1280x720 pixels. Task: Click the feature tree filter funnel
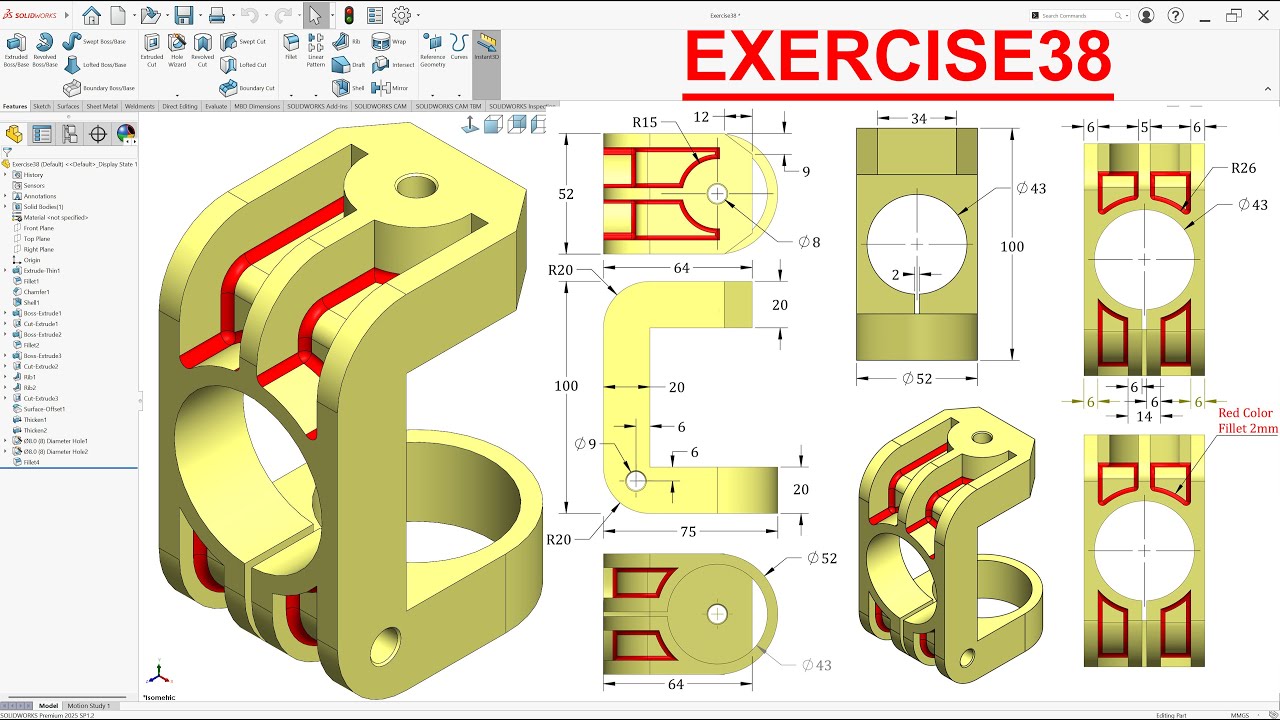point(7,152)
